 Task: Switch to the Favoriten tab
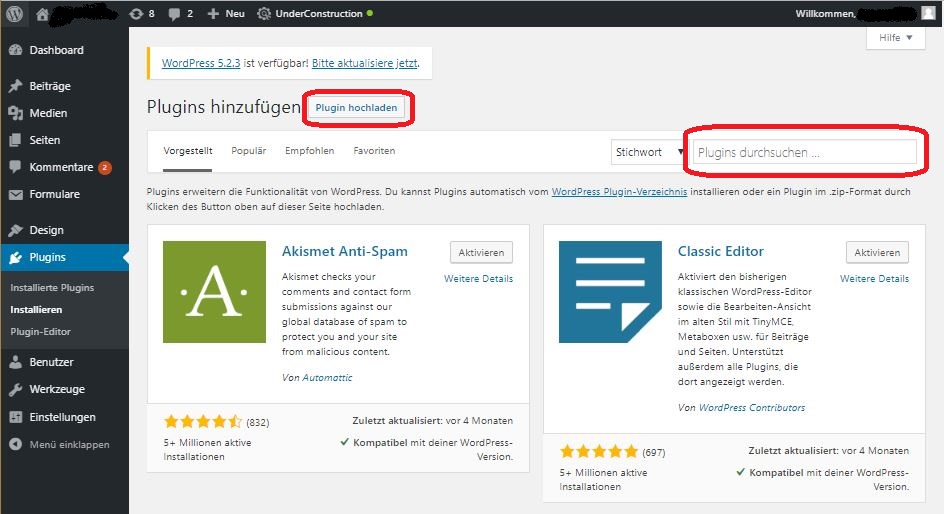pyautogui.click(x=374, y=150)
